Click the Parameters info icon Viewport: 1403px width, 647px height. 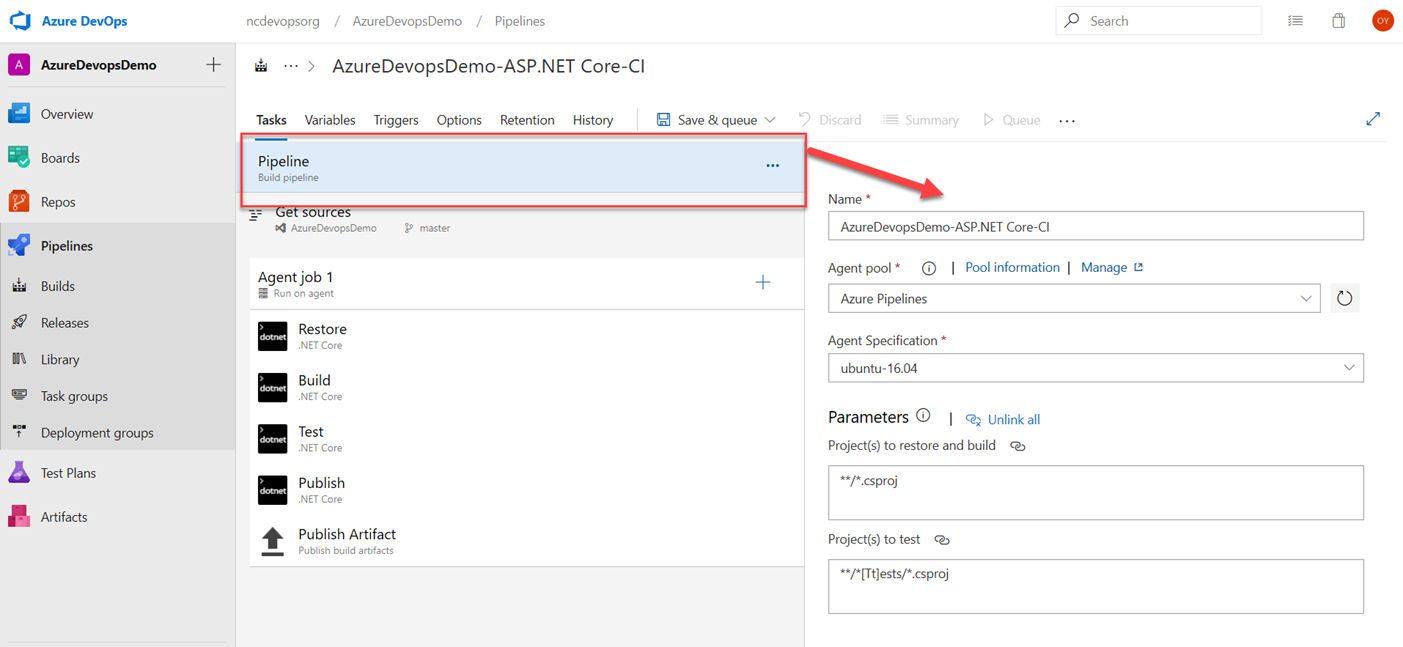pyautogui.click(x=923, y=416)
